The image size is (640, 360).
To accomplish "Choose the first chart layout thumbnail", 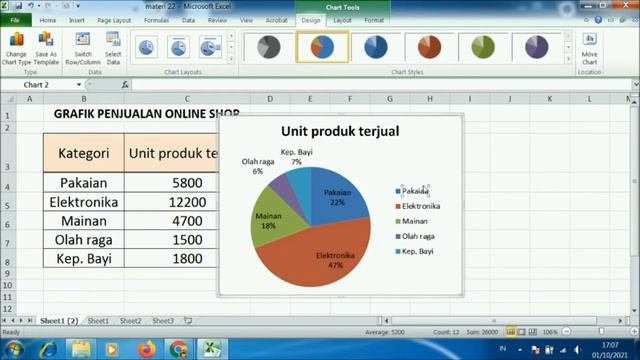I will [146, 47].
